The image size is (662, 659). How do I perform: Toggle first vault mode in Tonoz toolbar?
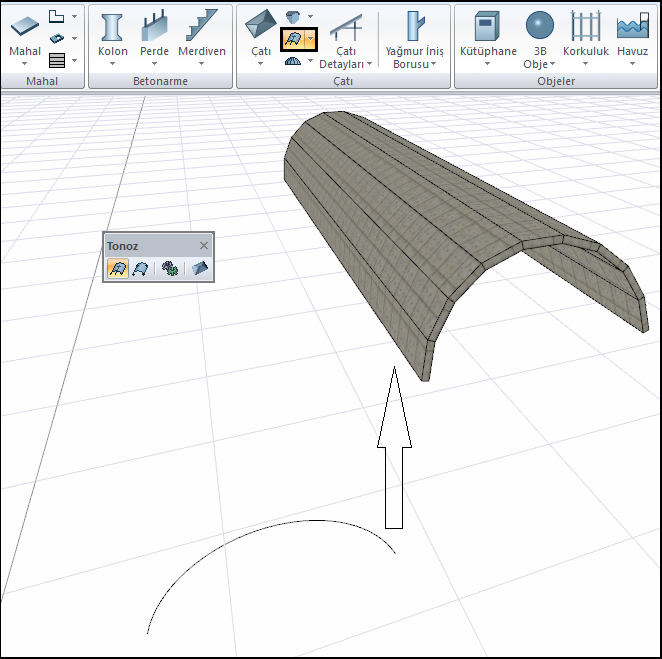tap(117, 268)
